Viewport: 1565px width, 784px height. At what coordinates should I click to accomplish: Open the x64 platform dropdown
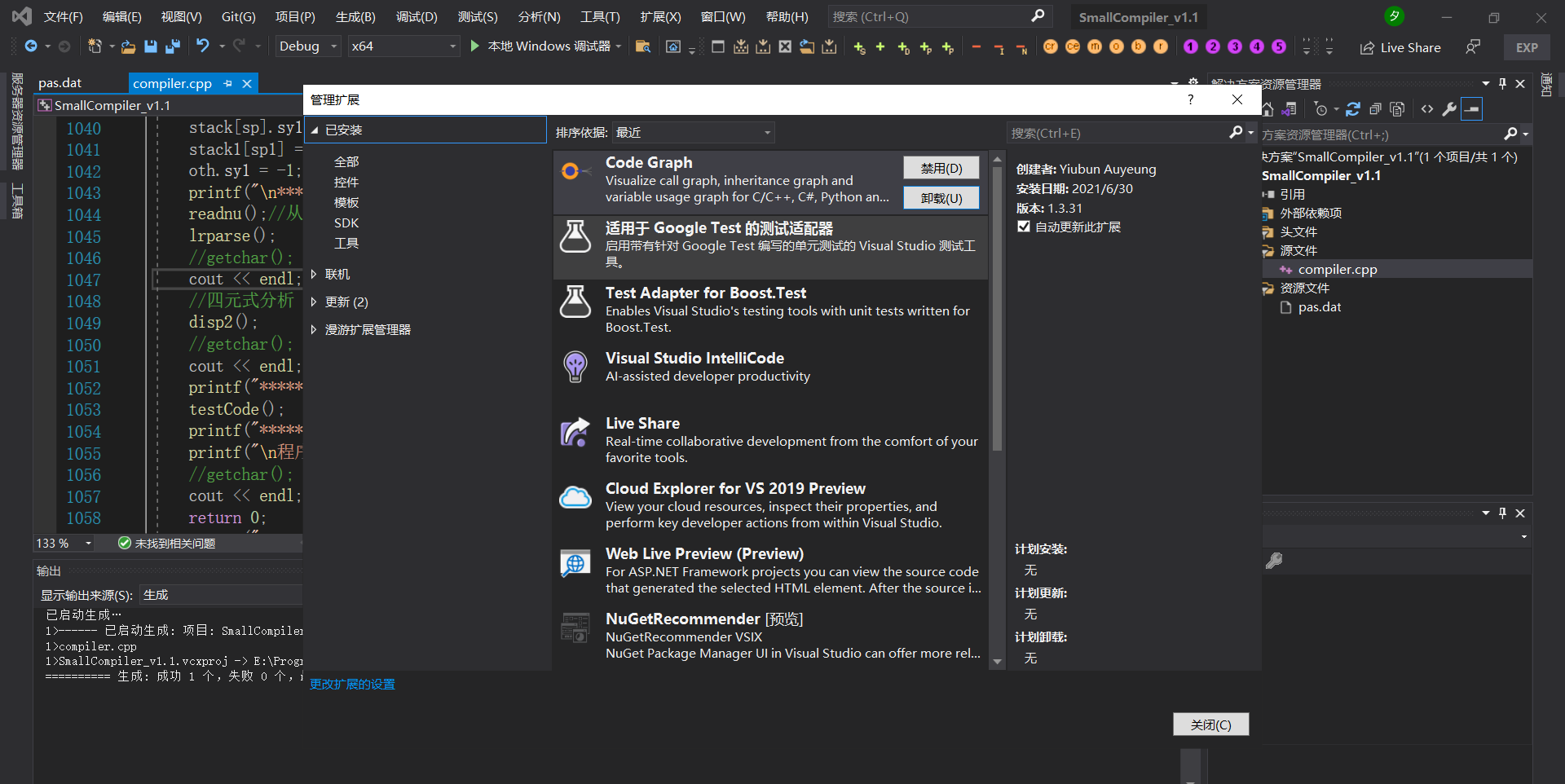coord(403,46)
